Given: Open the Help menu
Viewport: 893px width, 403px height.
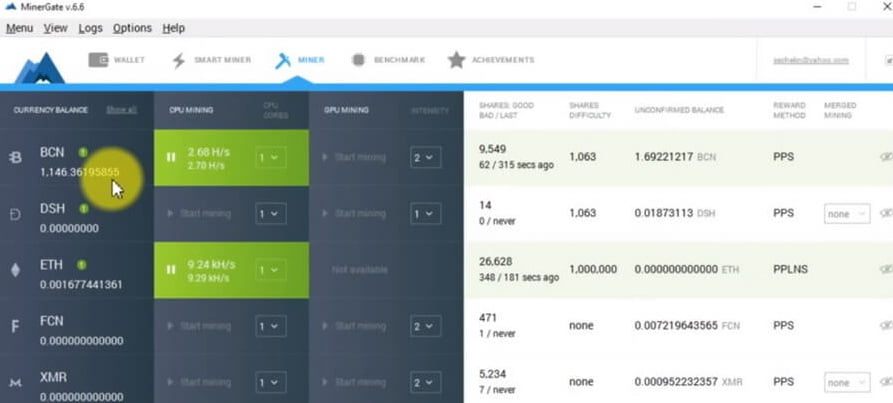Looking at the screenshot, I should [x=174, y=28].
